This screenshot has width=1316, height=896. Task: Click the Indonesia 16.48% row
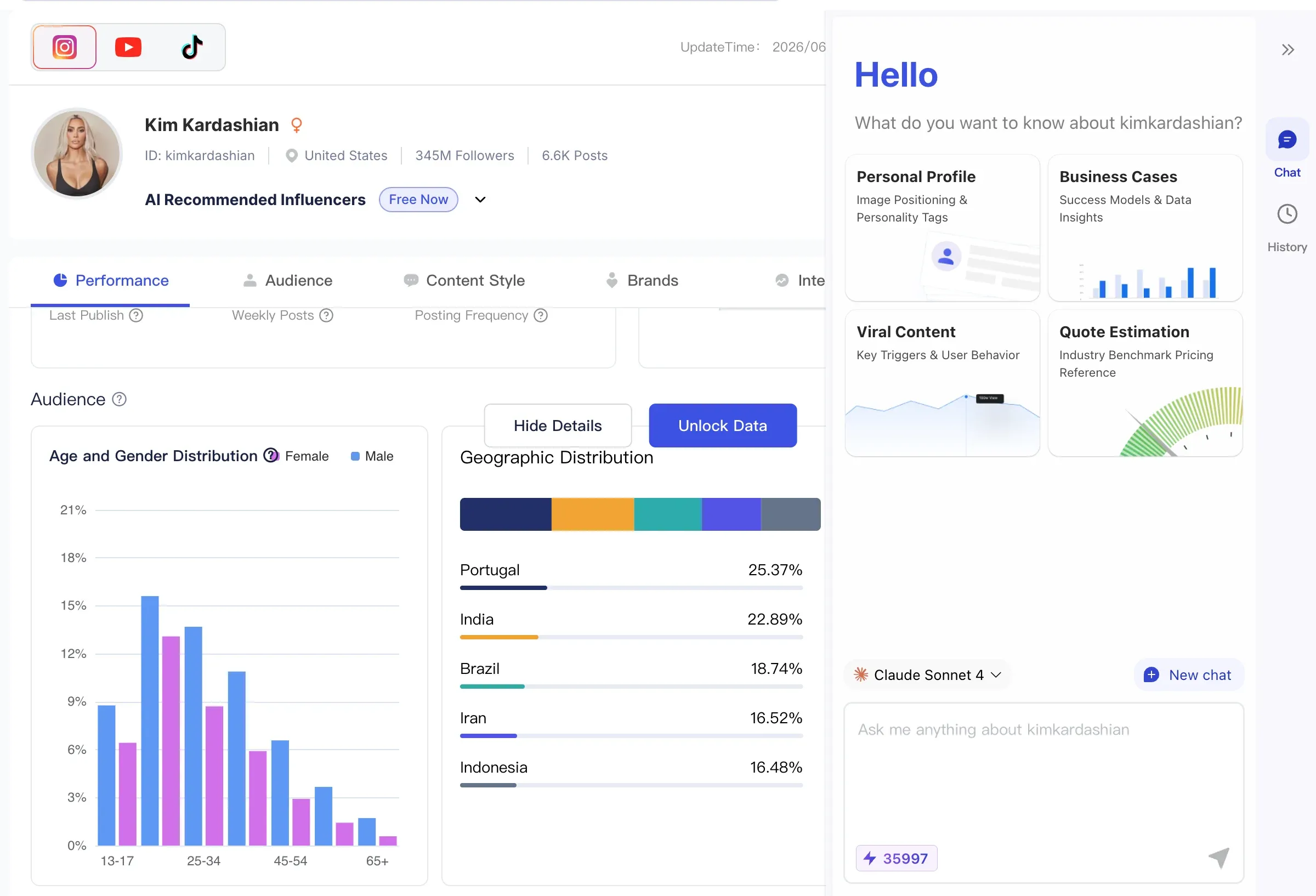click(x=631, y=772)
